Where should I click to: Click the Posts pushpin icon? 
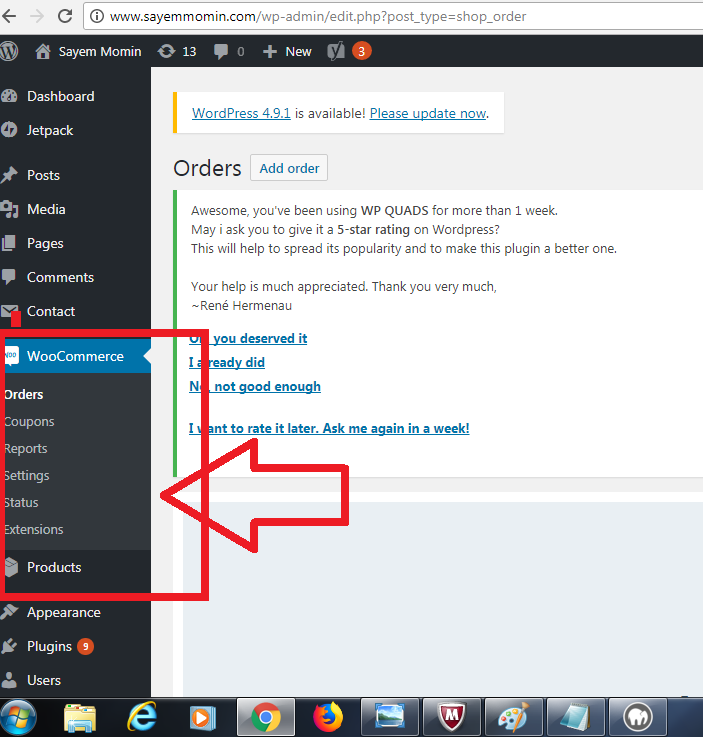pos(9,175)
